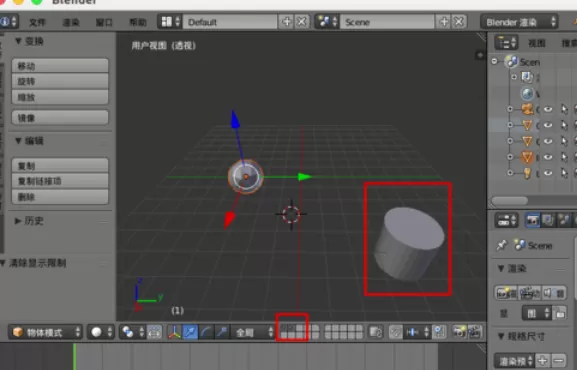Image resolution: width=577 pixels, height=370 pixels.
Task: Toggle manipulate center points icon
Action: click(x=154, y=332)
